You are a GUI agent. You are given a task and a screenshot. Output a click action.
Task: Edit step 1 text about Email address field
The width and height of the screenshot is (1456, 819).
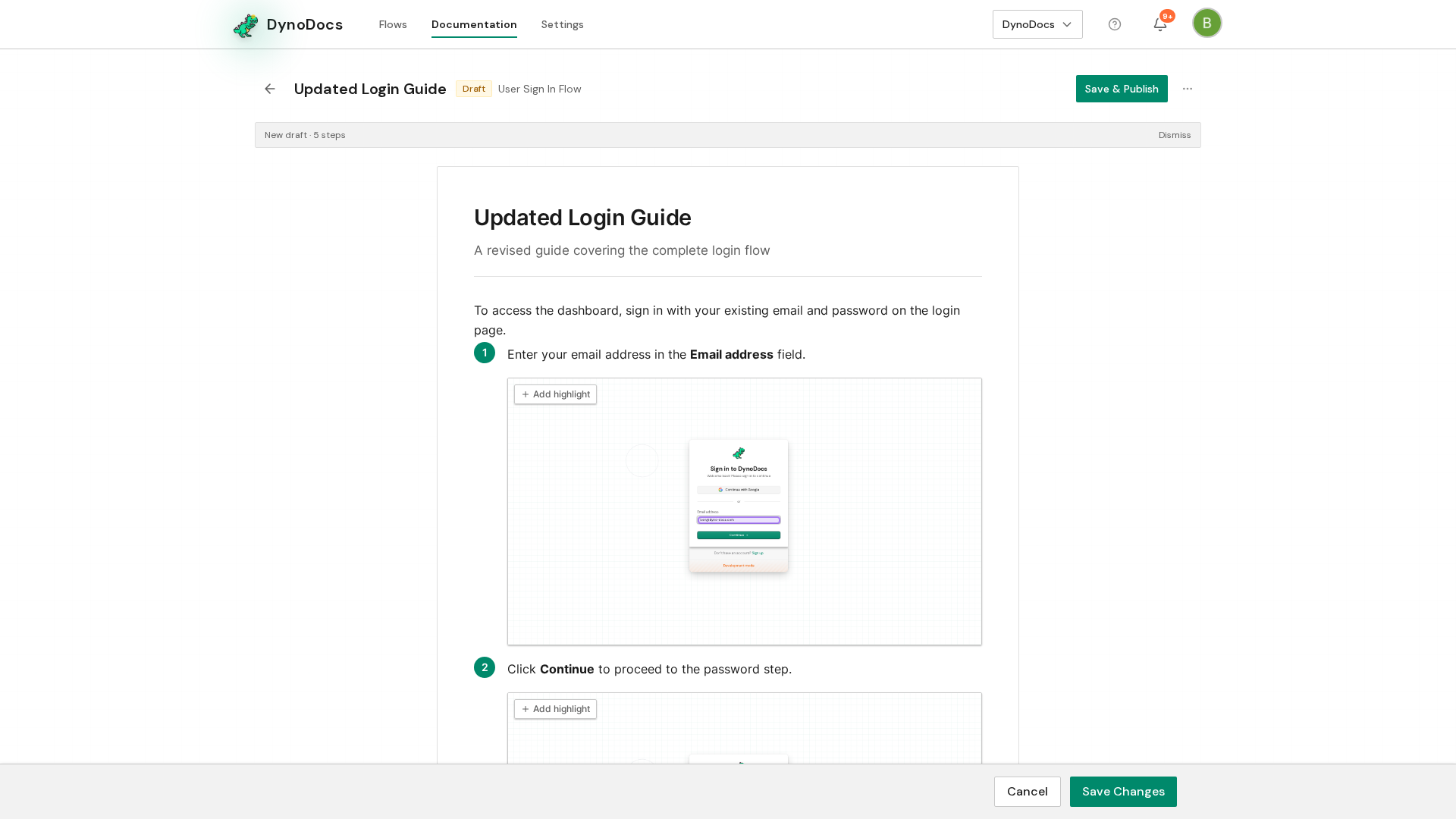point(656,354)
